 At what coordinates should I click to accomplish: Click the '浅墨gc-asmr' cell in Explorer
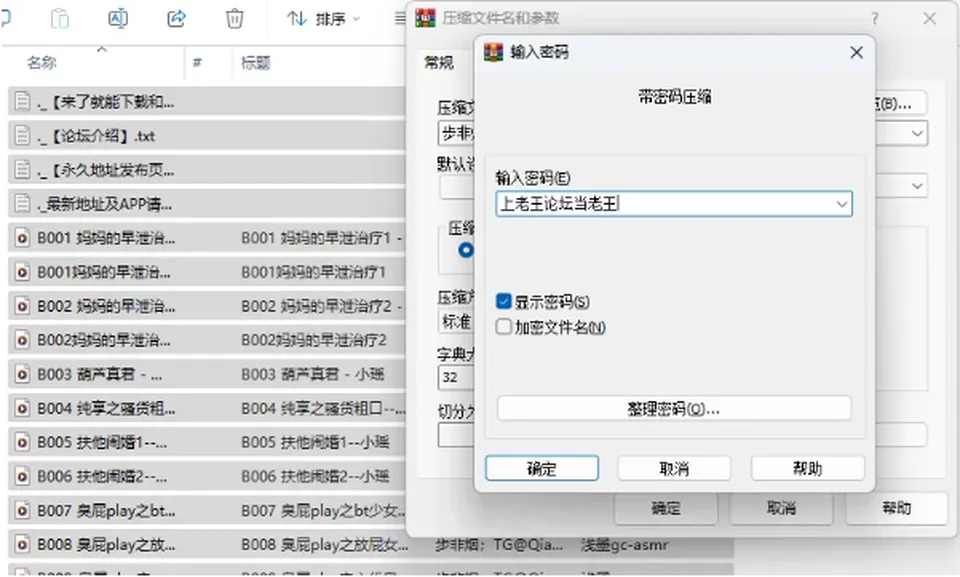coord(624,545)
